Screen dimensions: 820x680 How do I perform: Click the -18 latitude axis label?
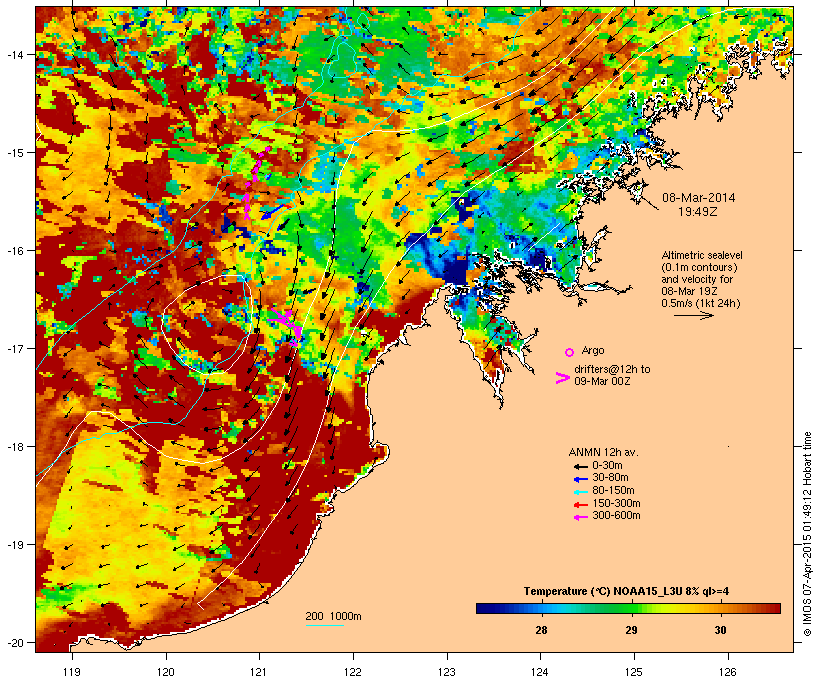click(16, 447)
